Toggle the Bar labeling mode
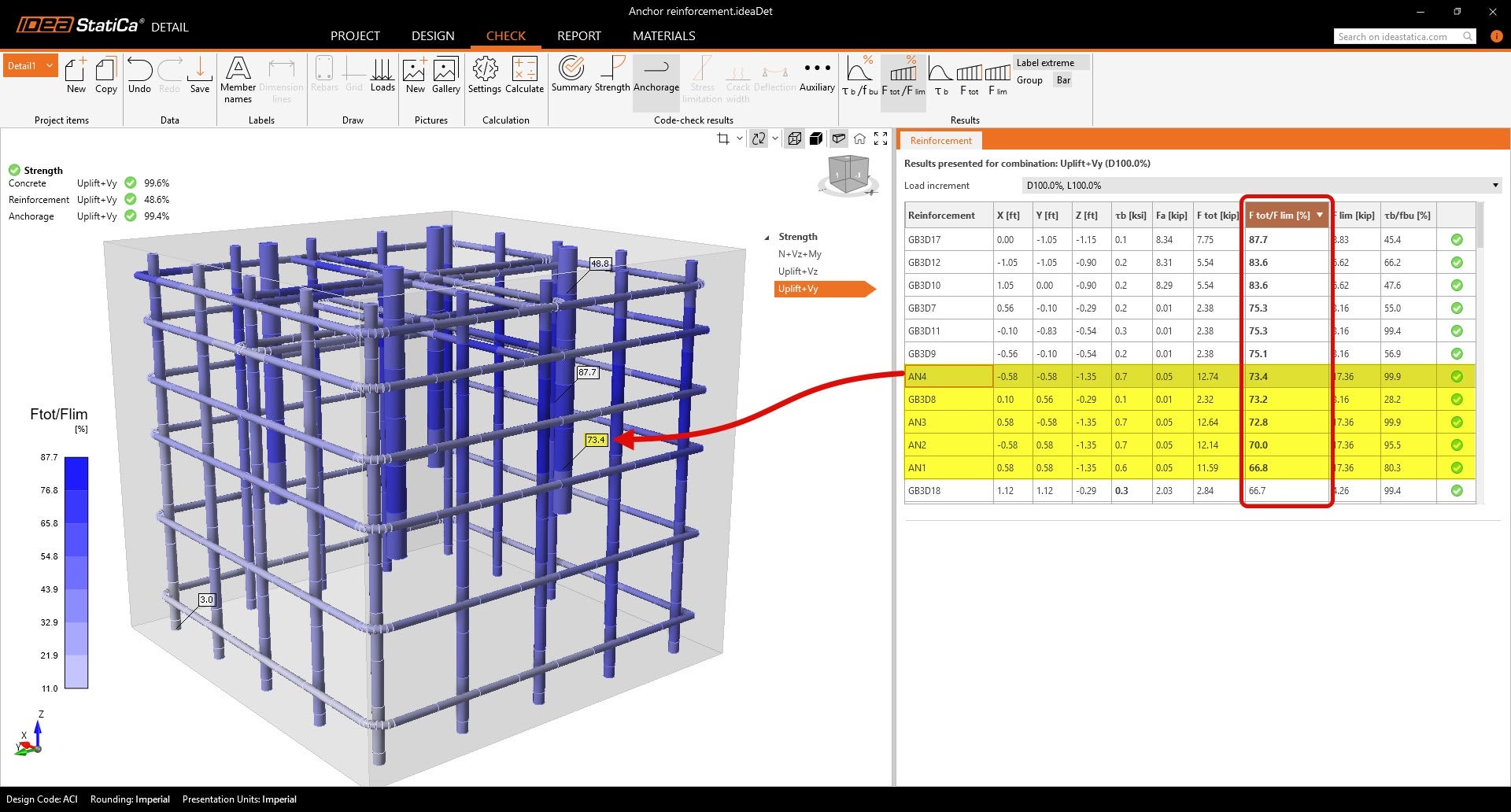 click(1062, 79)
